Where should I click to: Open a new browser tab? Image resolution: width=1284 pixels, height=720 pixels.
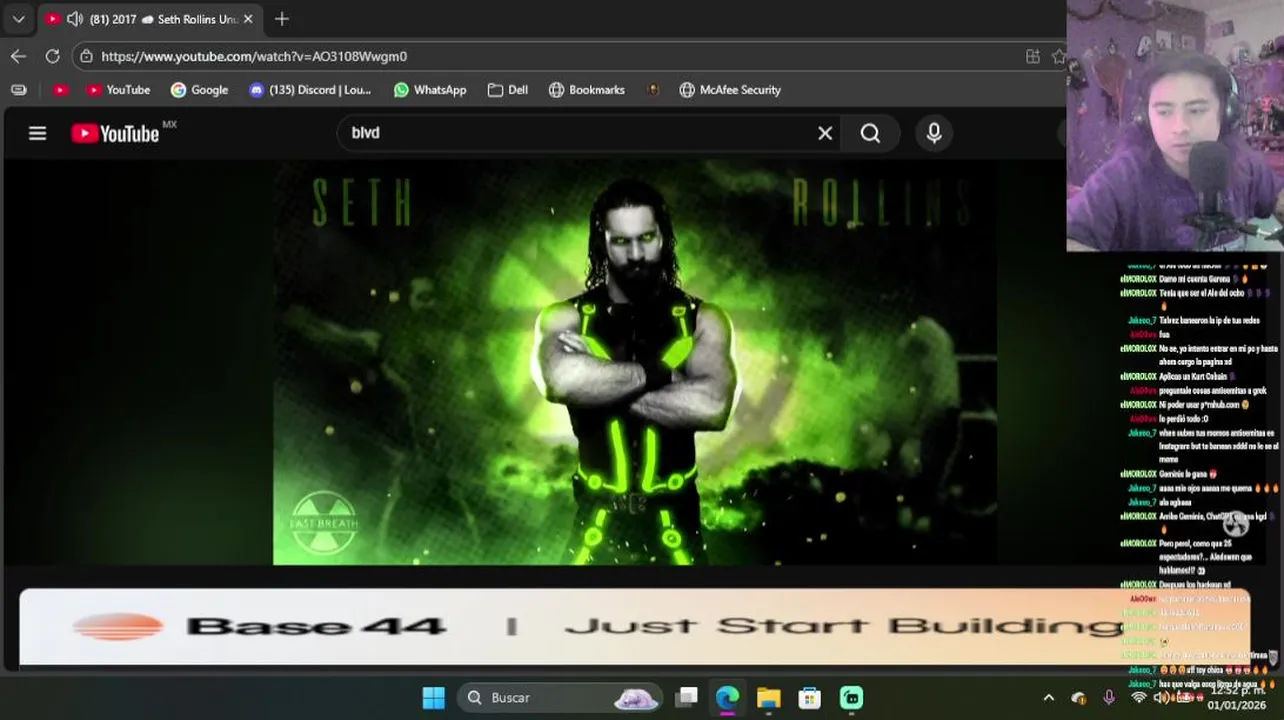click(x=282, y=19)
